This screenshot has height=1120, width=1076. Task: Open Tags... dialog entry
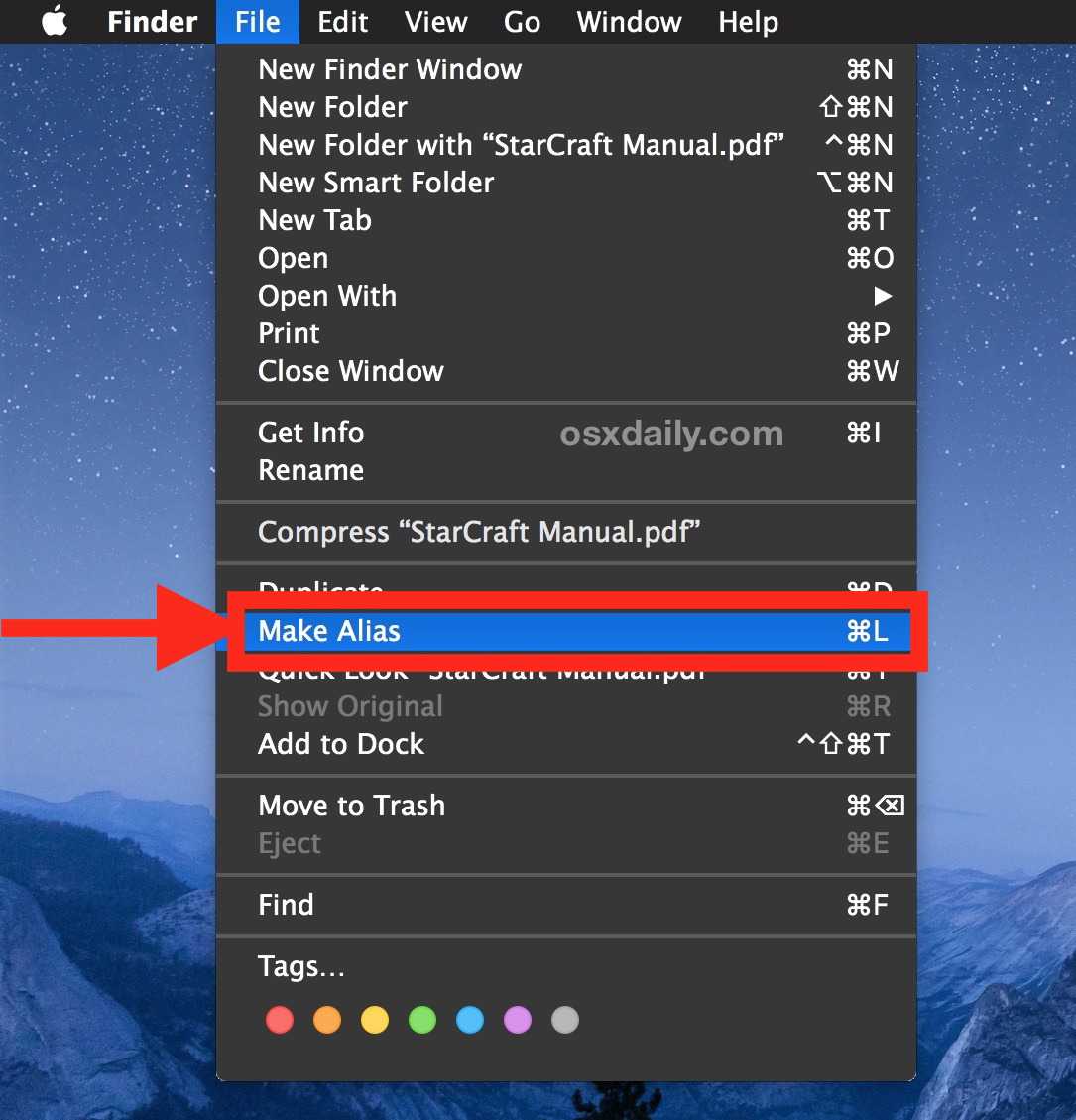[566, 966]
